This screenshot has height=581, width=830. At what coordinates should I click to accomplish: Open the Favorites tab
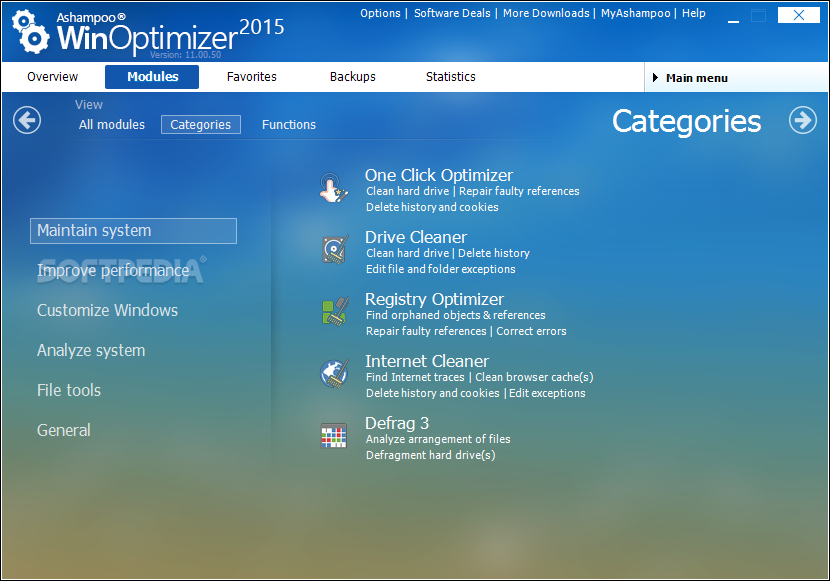pos(251,77)
